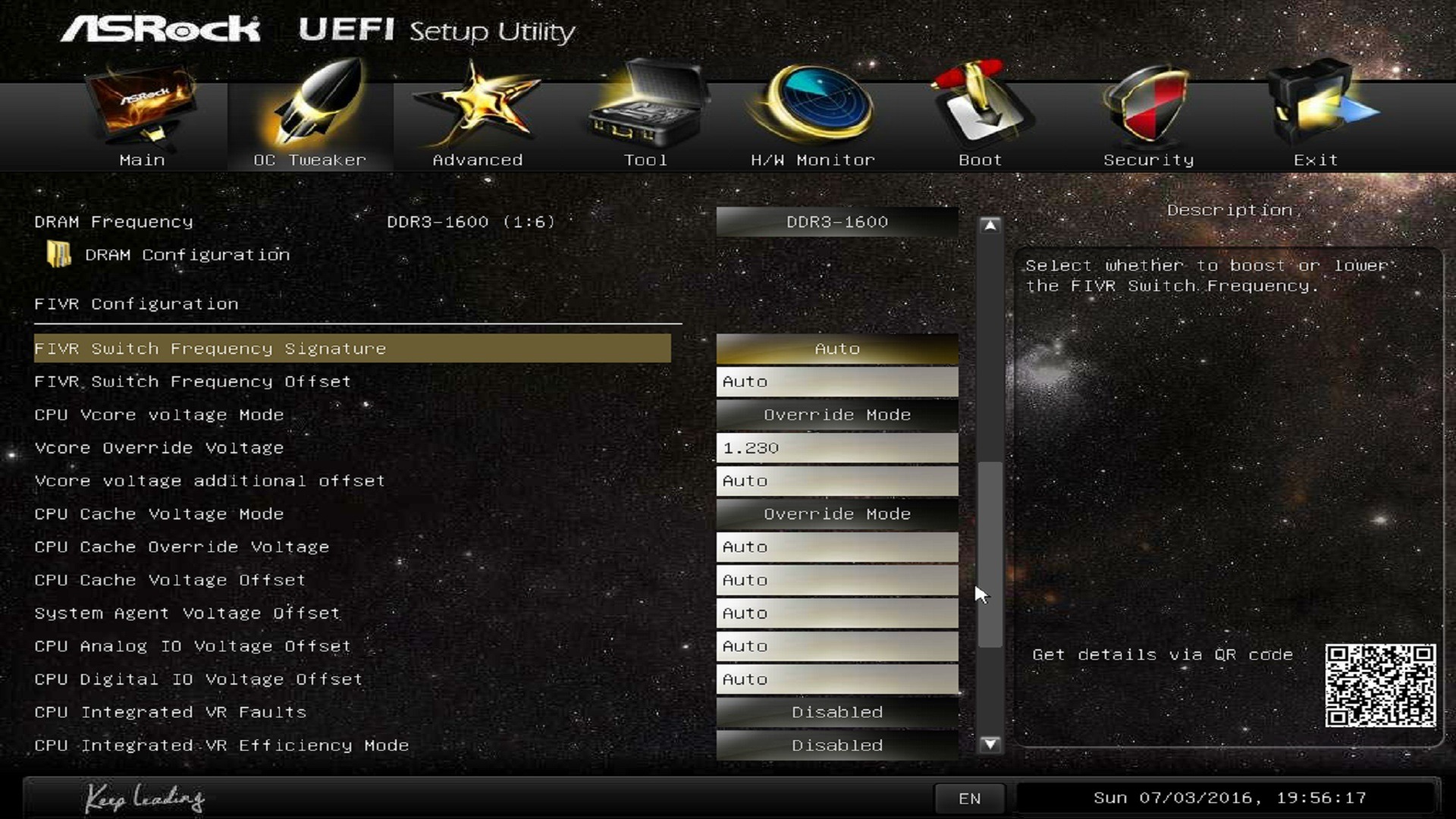Select the CPU Cache Override Voltage label
Viewport: 1456px width, 819px height.
point(182,547)
